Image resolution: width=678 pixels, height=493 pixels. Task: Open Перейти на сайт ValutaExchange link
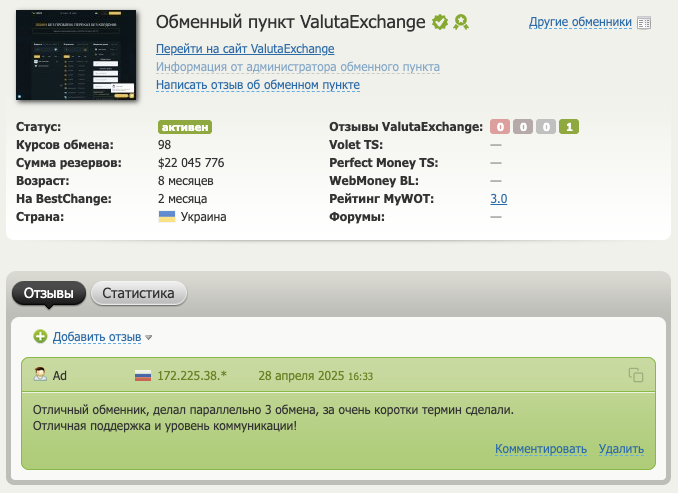(x=245, y=49)
